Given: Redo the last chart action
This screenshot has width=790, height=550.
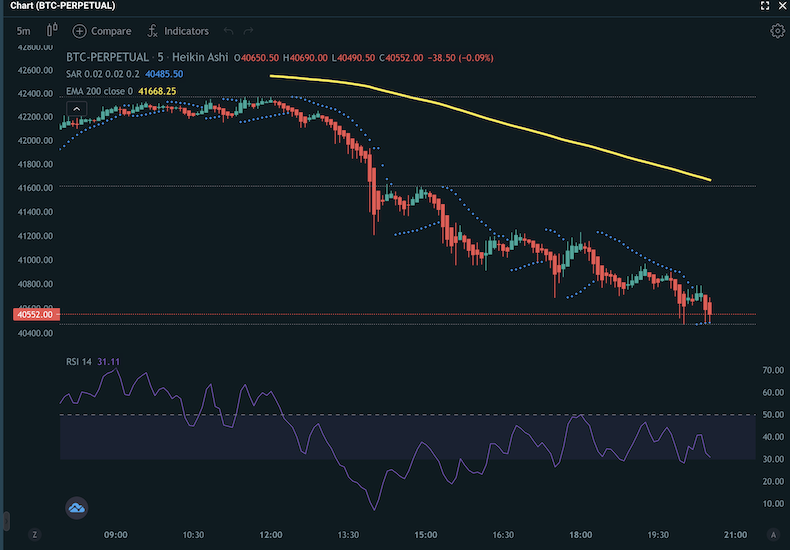Looking at the screenshot, I should pos(248,31).
